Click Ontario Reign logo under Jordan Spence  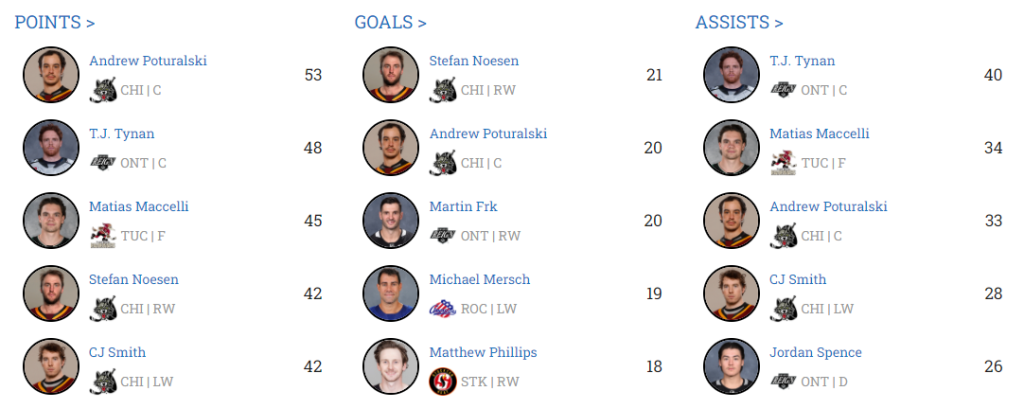783,381
